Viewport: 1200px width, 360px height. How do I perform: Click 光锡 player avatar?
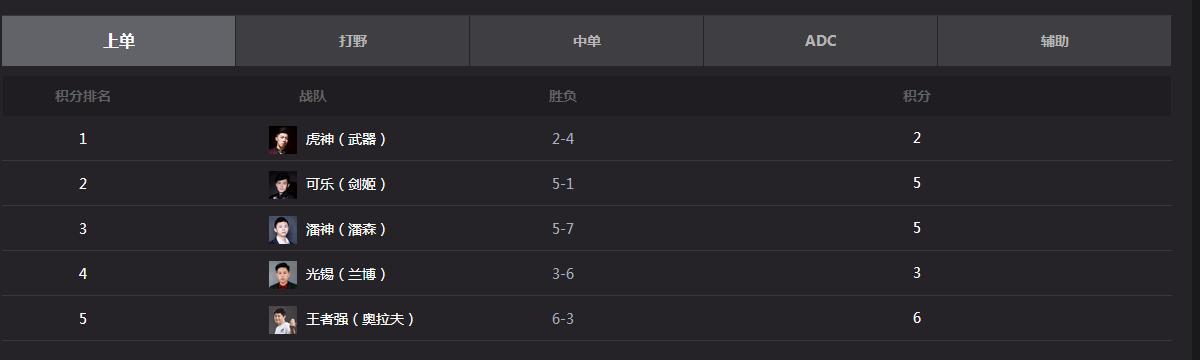(x=283, y=275)
